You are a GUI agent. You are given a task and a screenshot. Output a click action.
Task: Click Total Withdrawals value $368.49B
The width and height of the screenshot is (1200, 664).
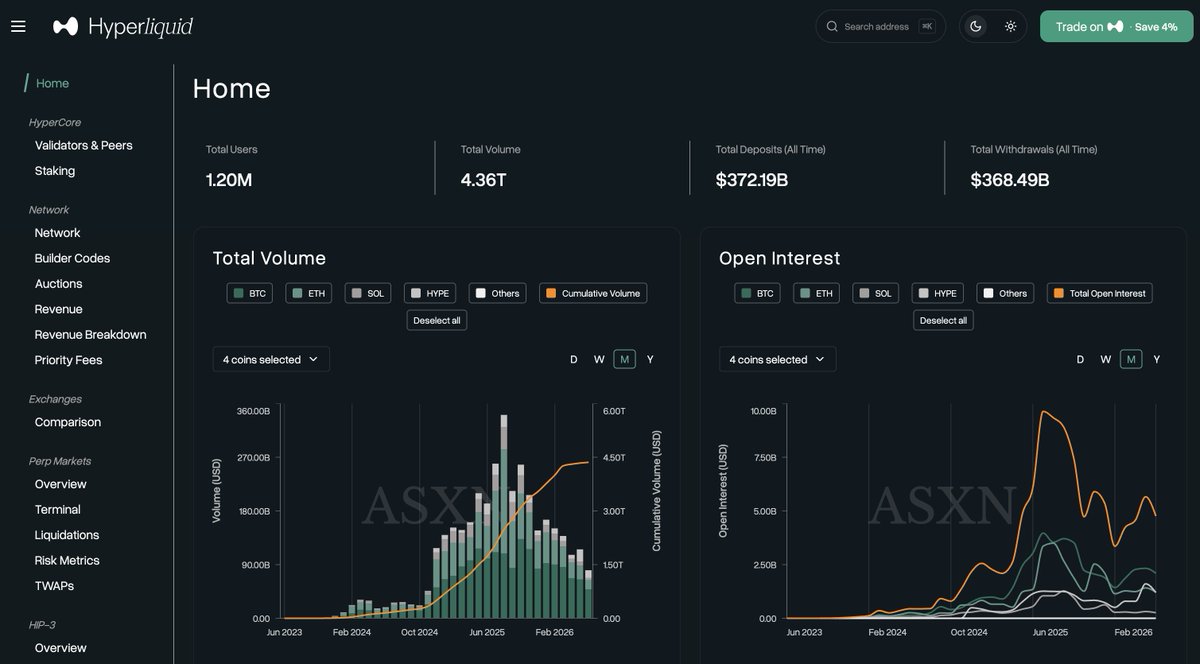[x=1010, y=180]
